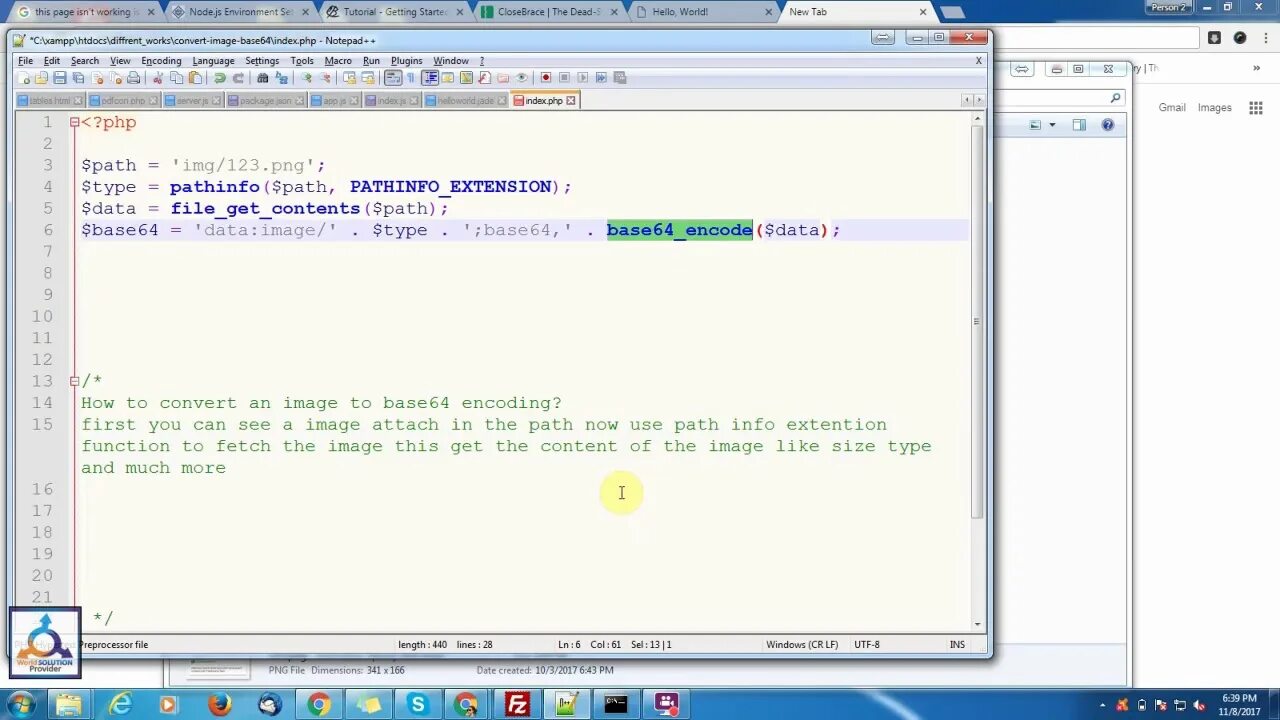Click the Redo toolbar icon
This screenshot has width=1280, height=720.
pos(238,78)
